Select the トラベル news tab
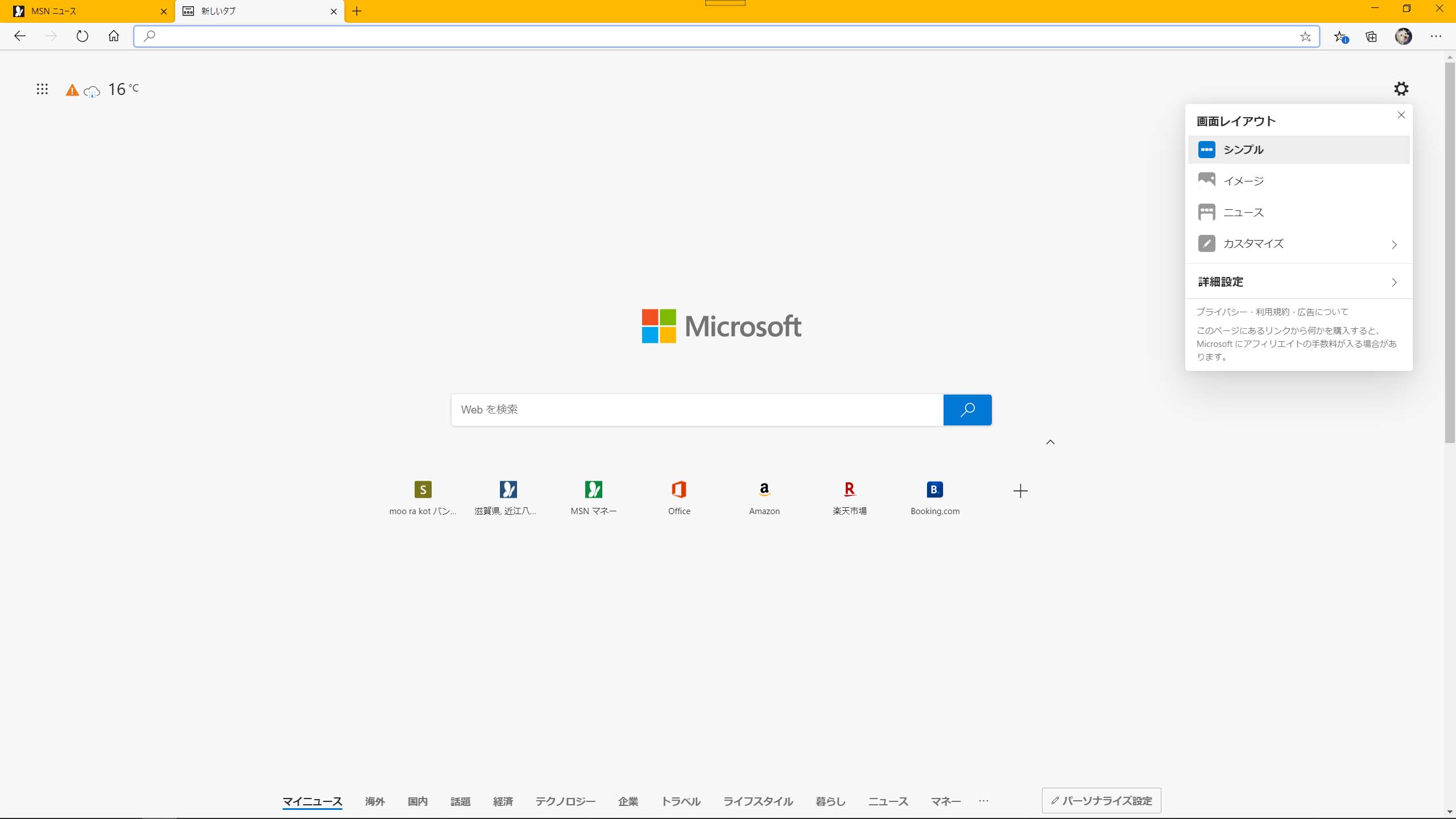1456x819 pixels. (x=681, y=801)
